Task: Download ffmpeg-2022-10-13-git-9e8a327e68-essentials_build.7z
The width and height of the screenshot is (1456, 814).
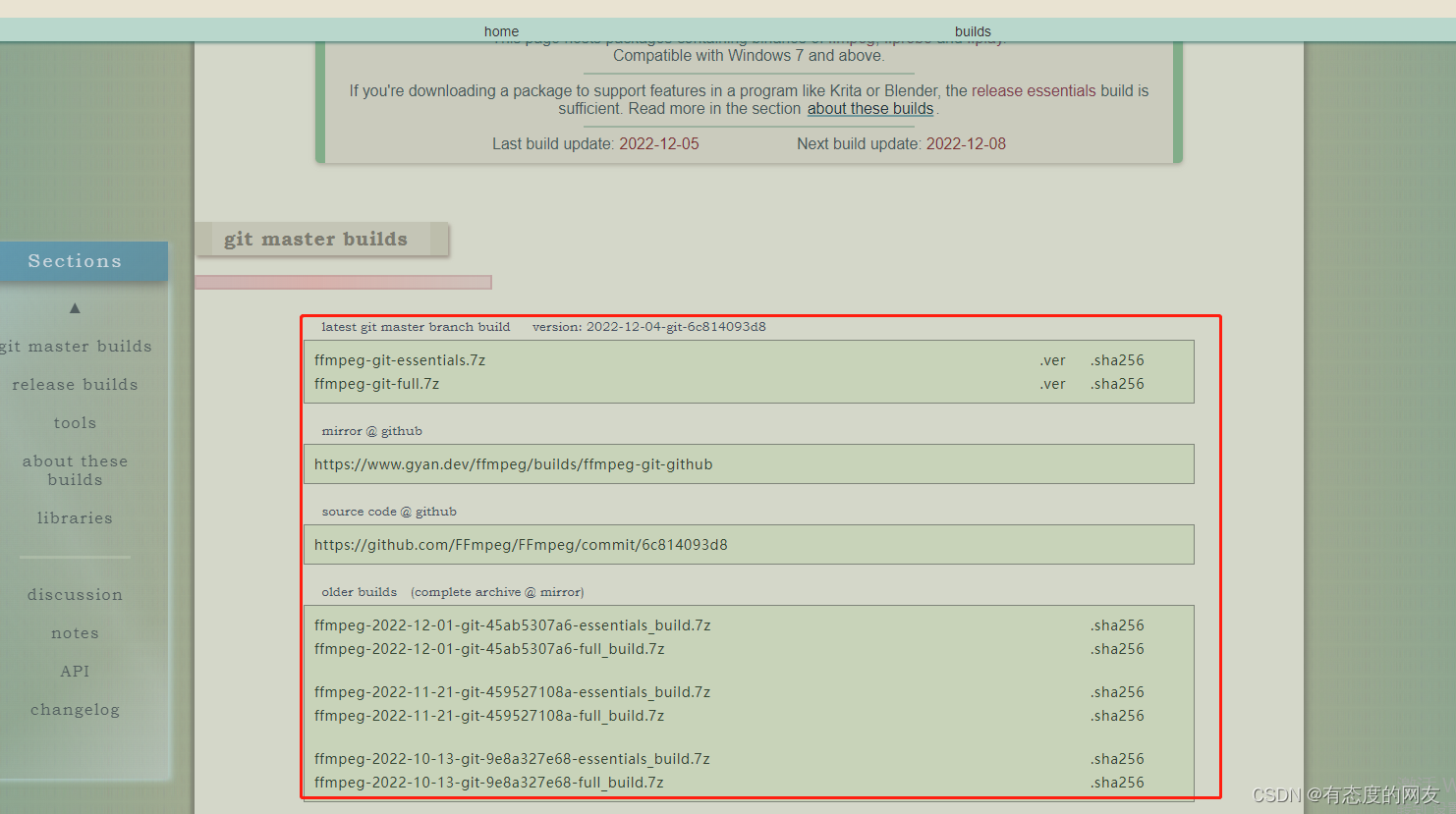Action: tap(512, 759)
